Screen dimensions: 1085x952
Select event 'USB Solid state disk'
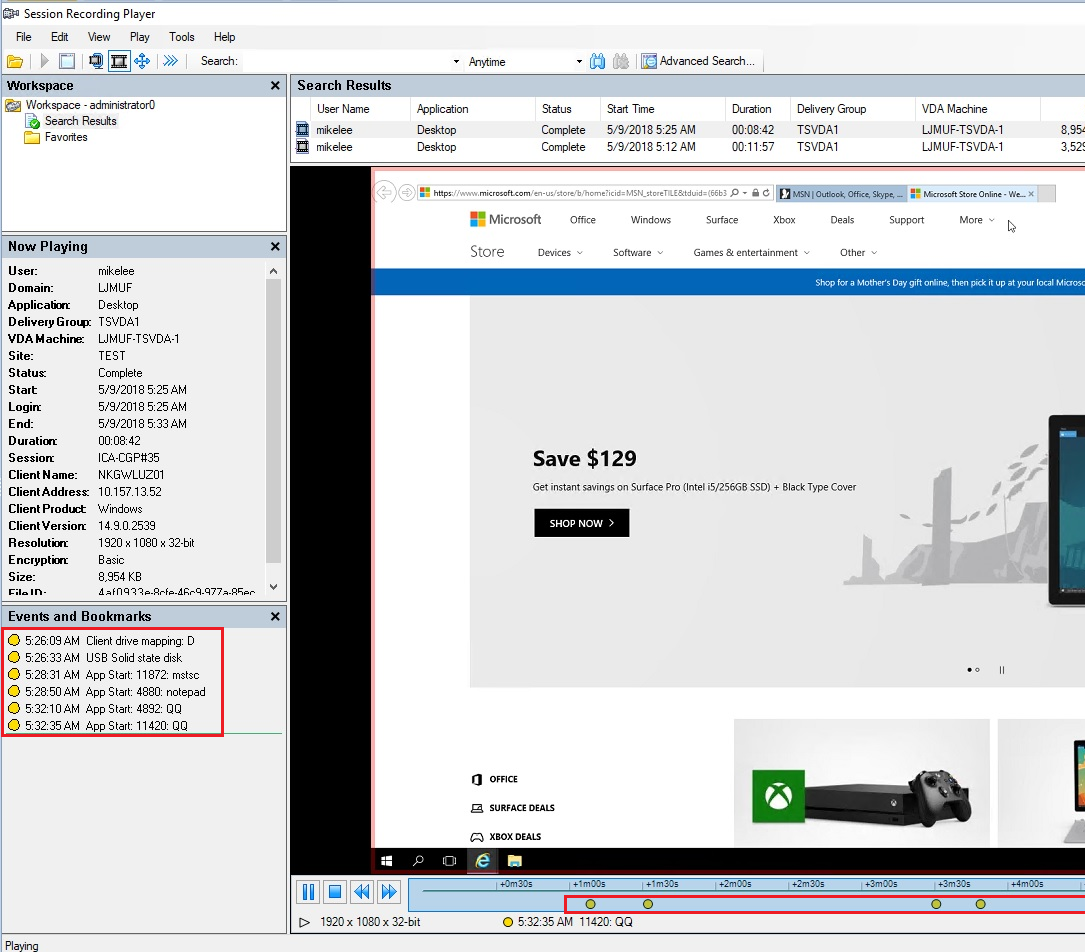click(104, 658)
